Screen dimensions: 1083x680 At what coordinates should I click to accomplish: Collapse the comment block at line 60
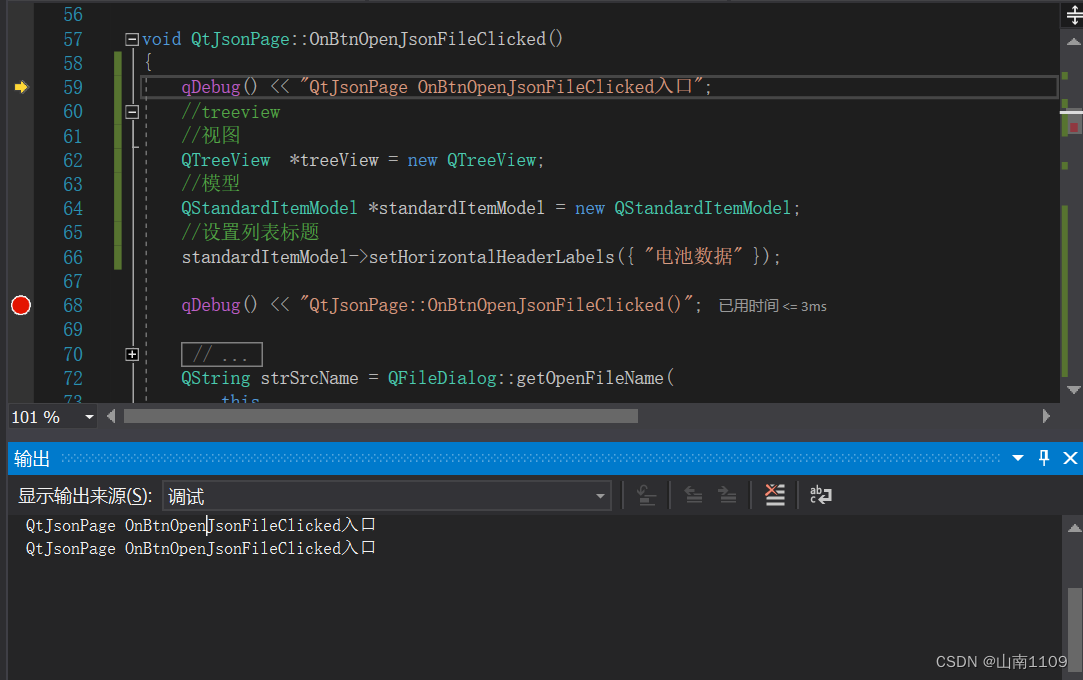[132, 112]
